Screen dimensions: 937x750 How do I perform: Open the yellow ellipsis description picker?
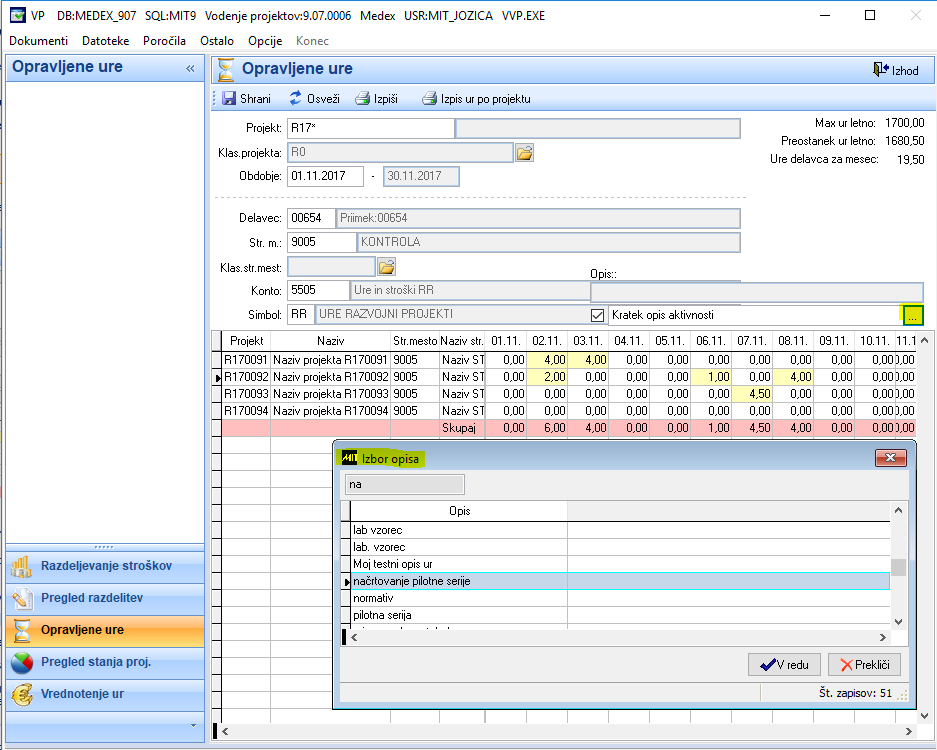911,315
